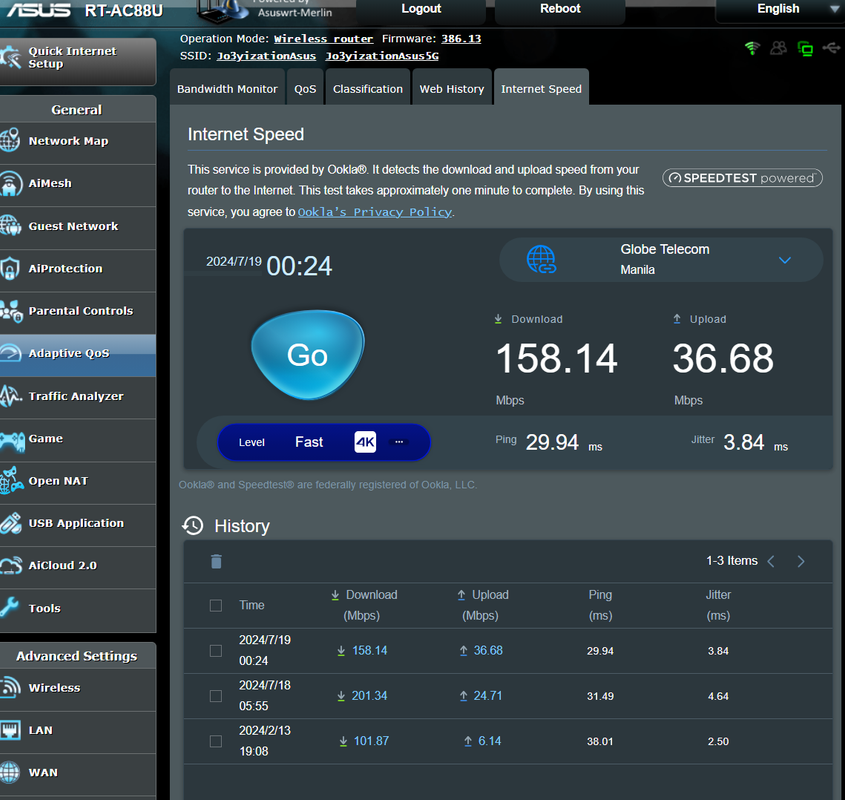Switch to the Classification tab
The height and width of the screenshot is (800, 845).
368,88
